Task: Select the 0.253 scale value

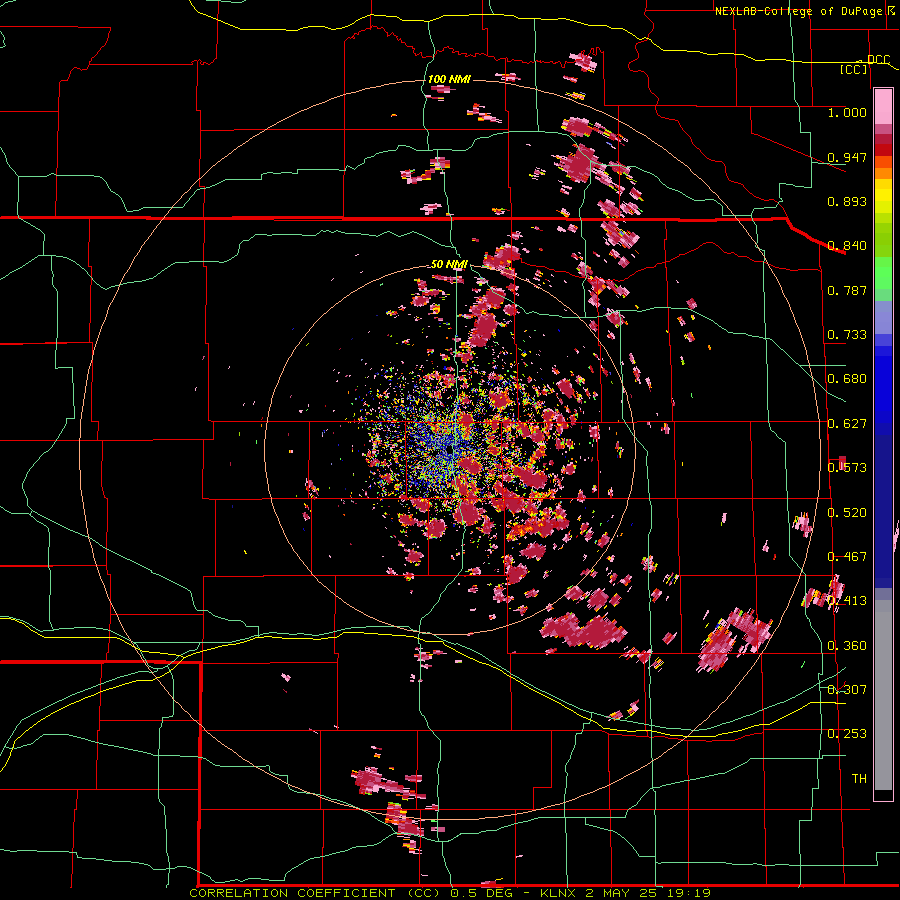Action: [x=847, y=734]
